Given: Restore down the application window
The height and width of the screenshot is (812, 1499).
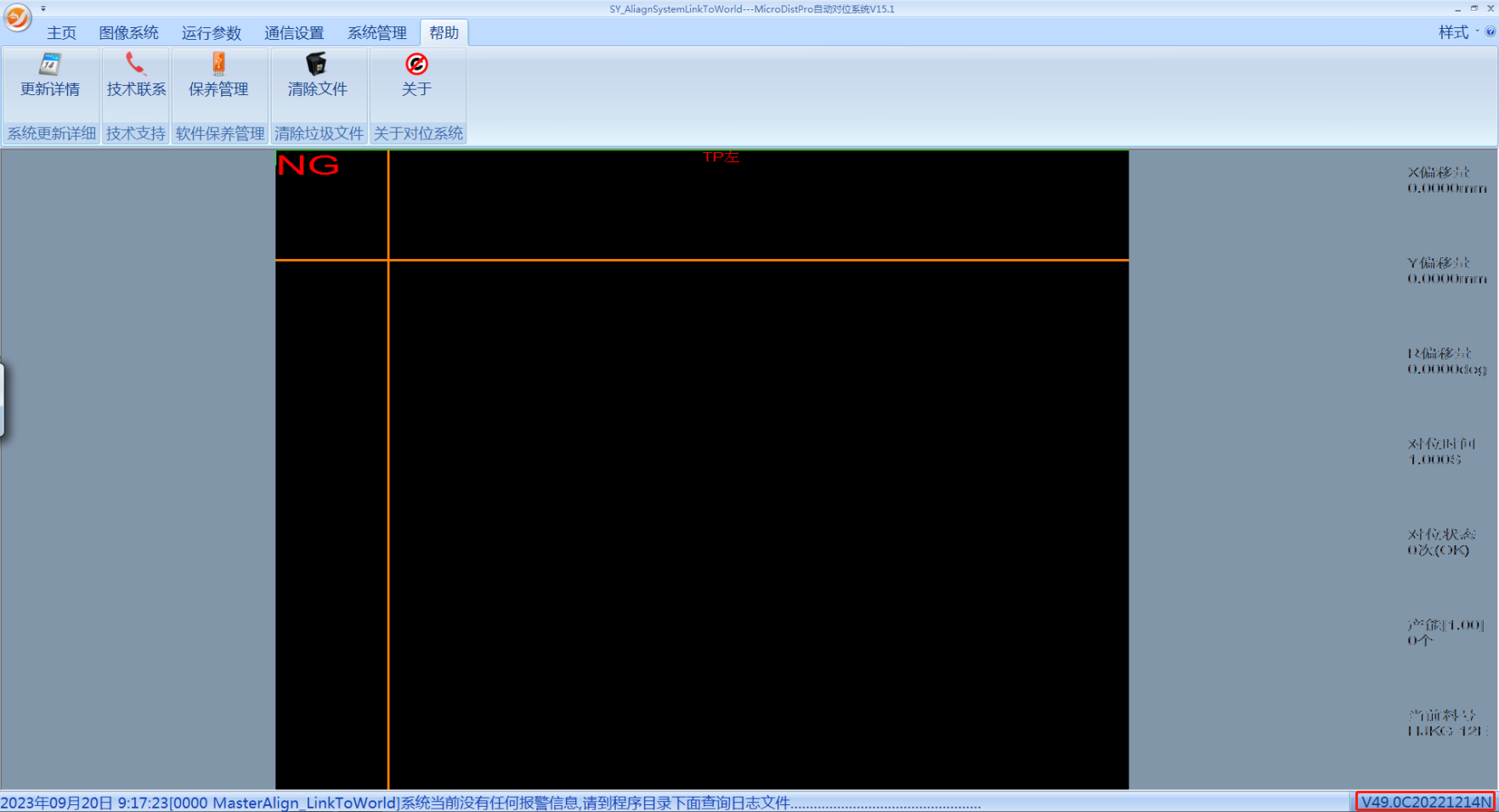Looking at the screenshot, I should tap(1474, 8).
